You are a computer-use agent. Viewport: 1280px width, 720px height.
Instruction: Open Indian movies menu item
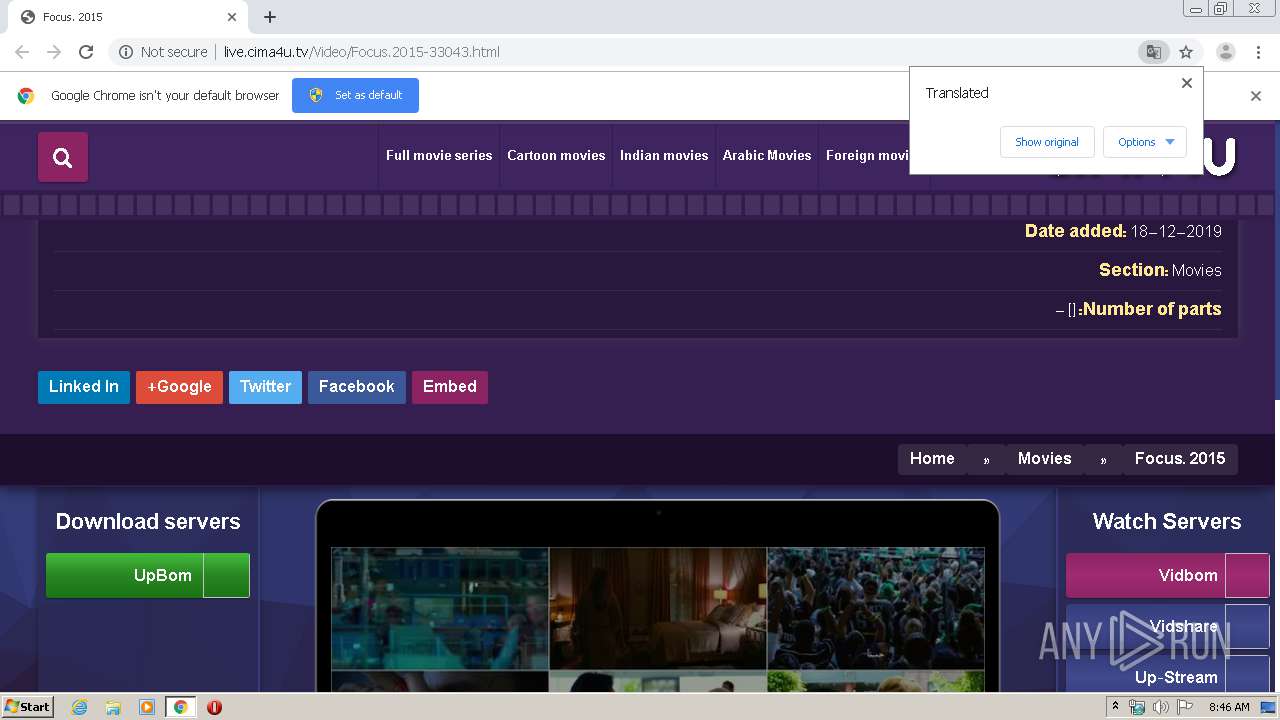[664, 155]
